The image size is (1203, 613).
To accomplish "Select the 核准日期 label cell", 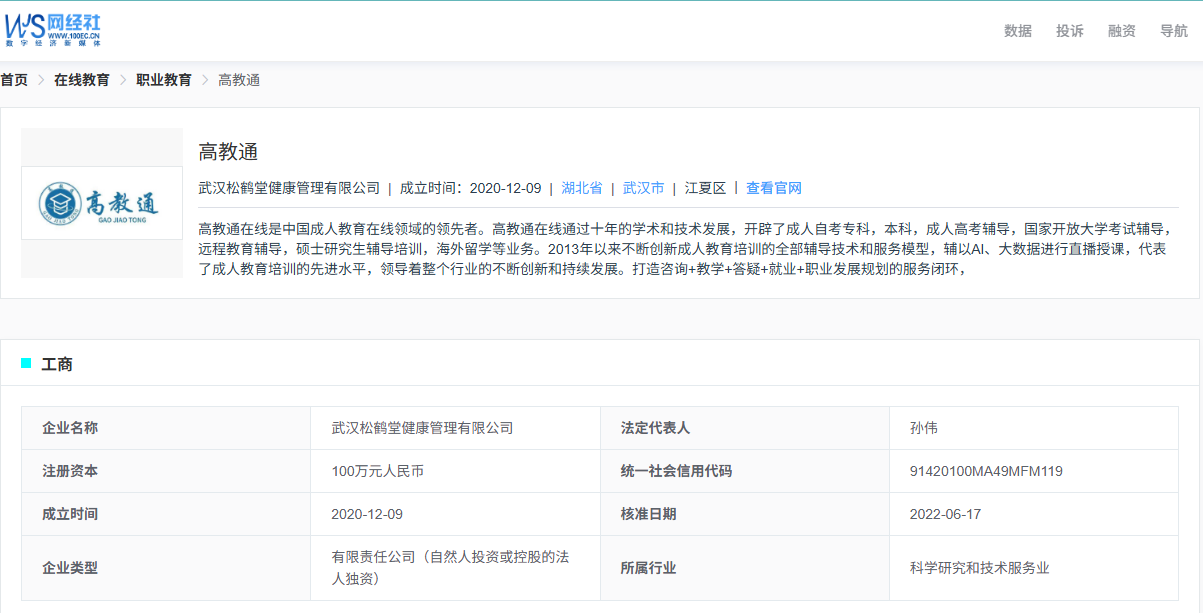I will click(x=745, y=514).
